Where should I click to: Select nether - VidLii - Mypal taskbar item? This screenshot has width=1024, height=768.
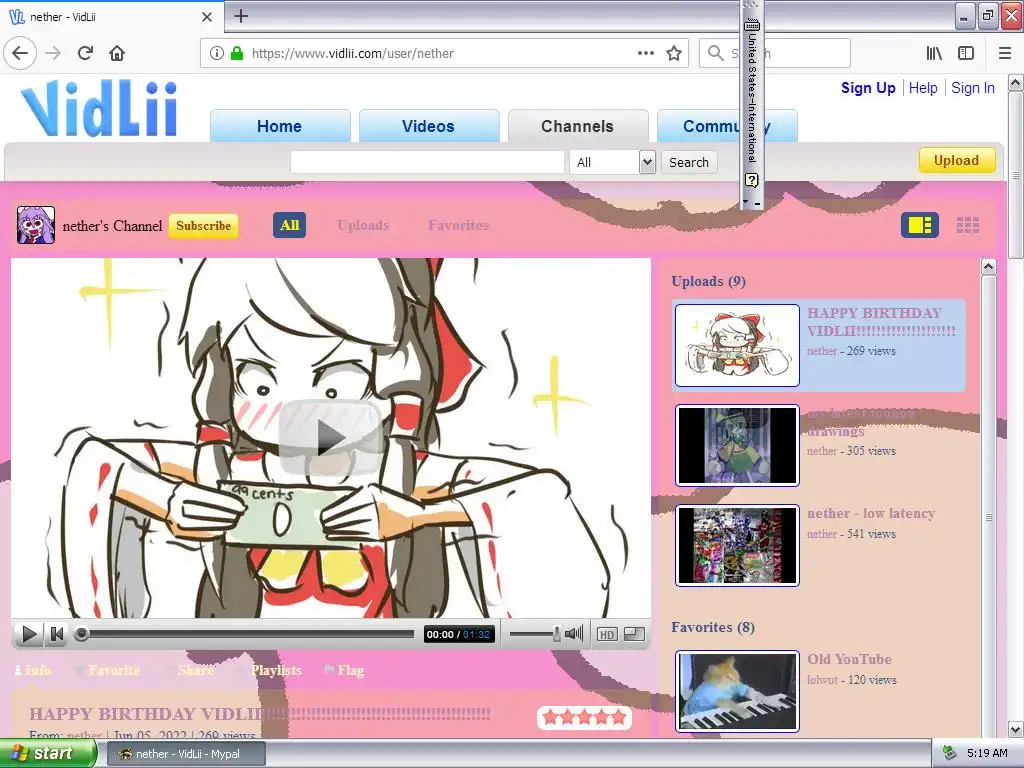187,754
